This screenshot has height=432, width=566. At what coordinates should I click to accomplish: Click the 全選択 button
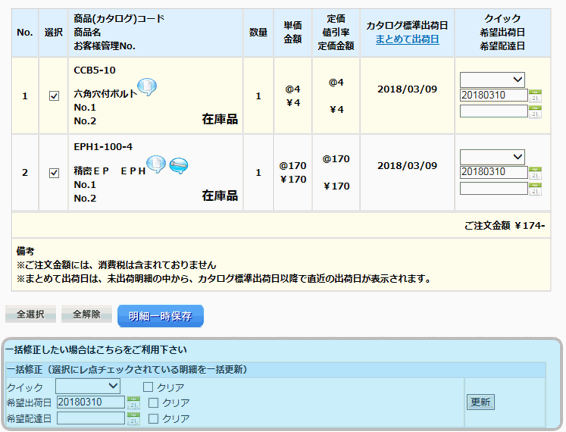click(x=30, y=314)
